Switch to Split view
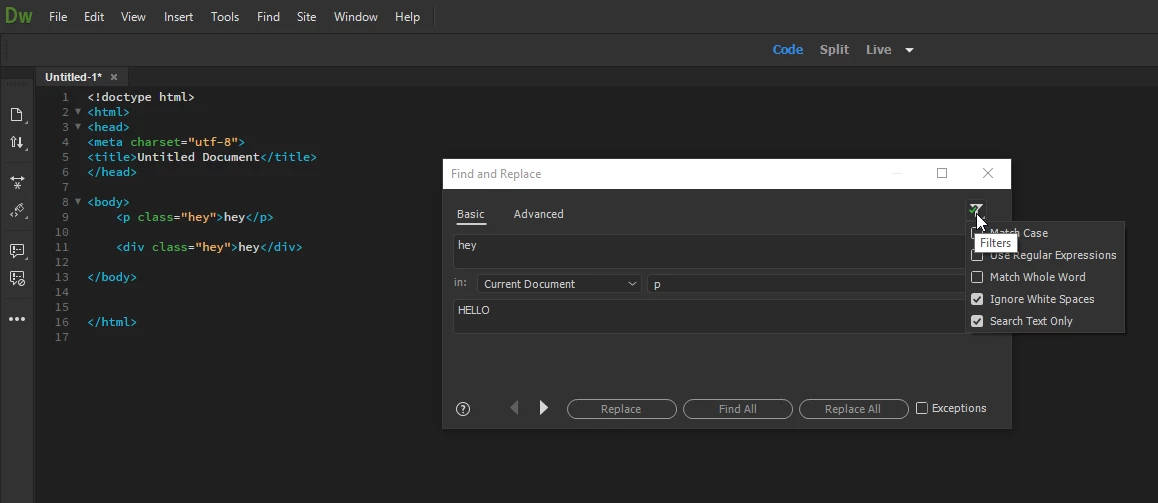The width and height of the screenshot is (1158, 503). (834, 49)
